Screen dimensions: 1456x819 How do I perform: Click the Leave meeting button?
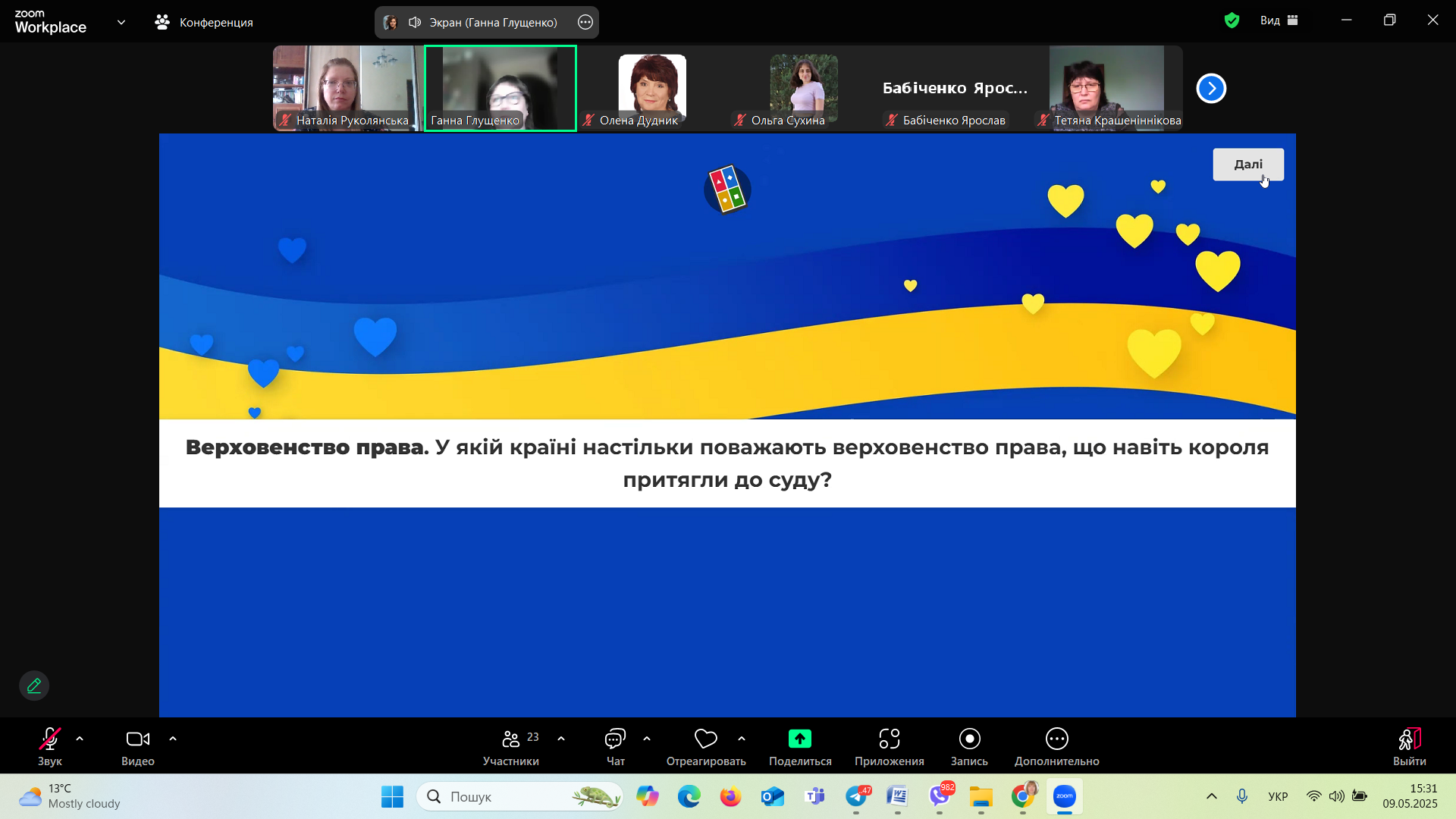tap(1409, 739)
